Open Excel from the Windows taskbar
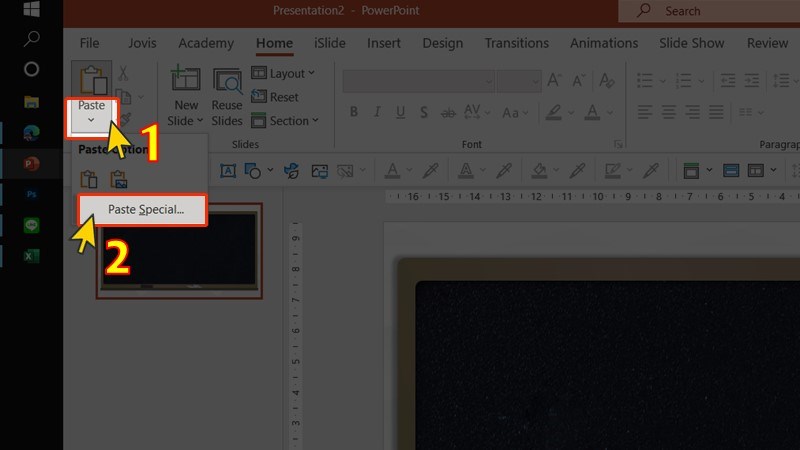This screenshot has height=450, width=800. (x=31, y=257)
